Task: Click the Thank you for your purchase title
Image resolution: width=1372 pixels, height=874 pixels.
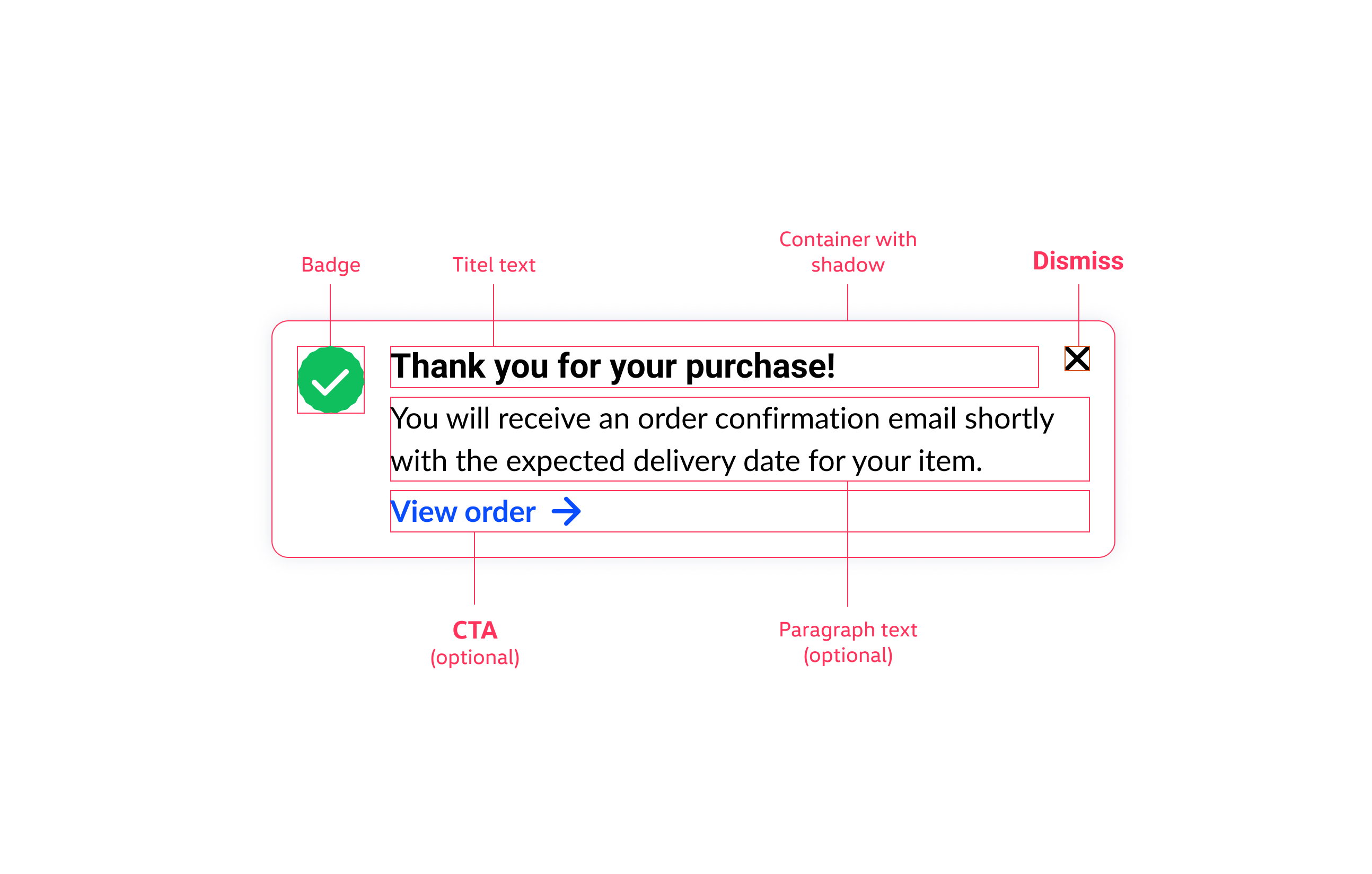Action: [612, 366]
